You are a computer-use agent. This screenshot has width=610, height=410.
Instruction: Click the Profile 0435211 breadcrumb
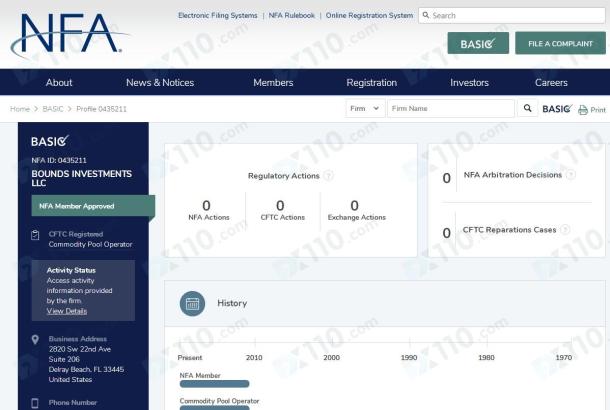pyautogui.click(x=101, y=109)
